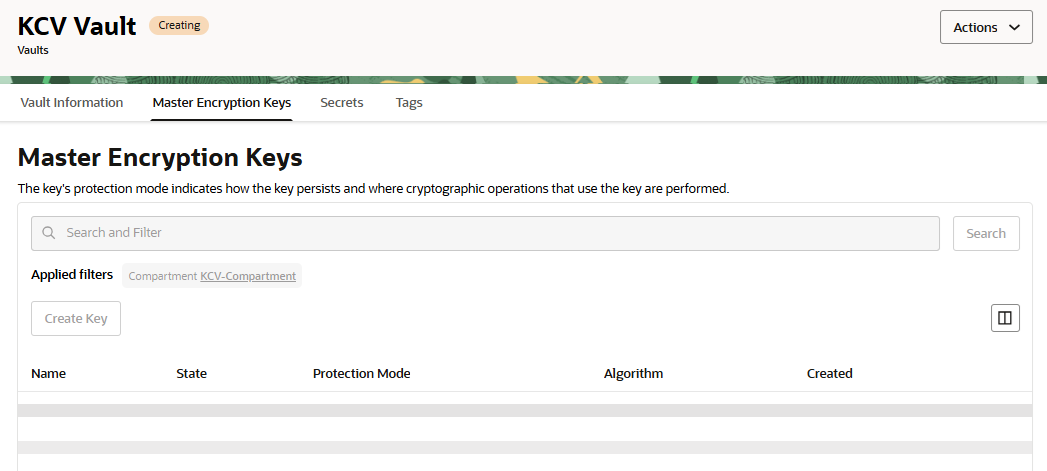This screenshot has width=1047, height=471.
Task: Click the Search button
Action: (x=986, y=233)
